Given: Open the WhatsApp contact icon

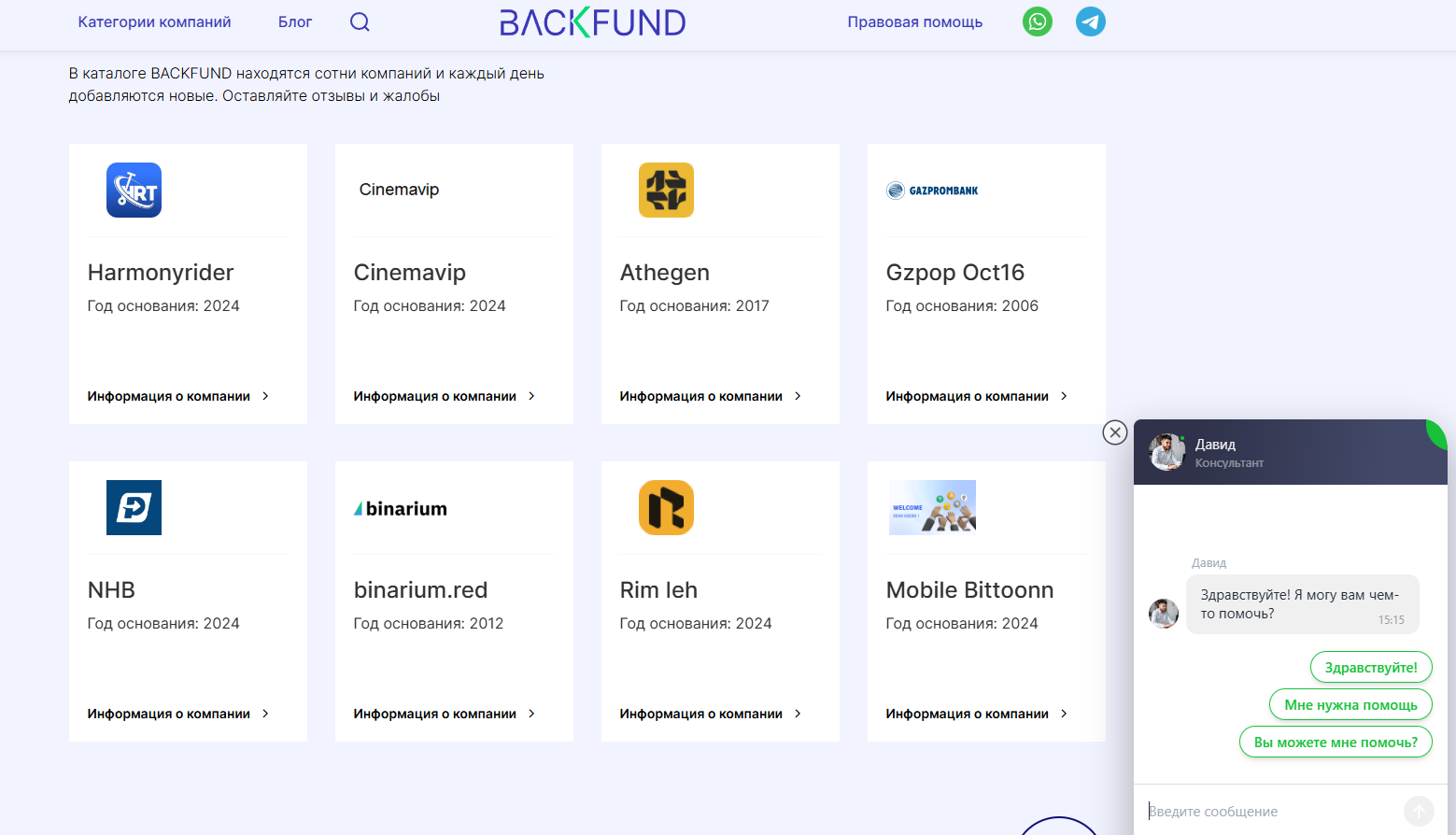Looking at the screenshot, I should pos(1037,21).
